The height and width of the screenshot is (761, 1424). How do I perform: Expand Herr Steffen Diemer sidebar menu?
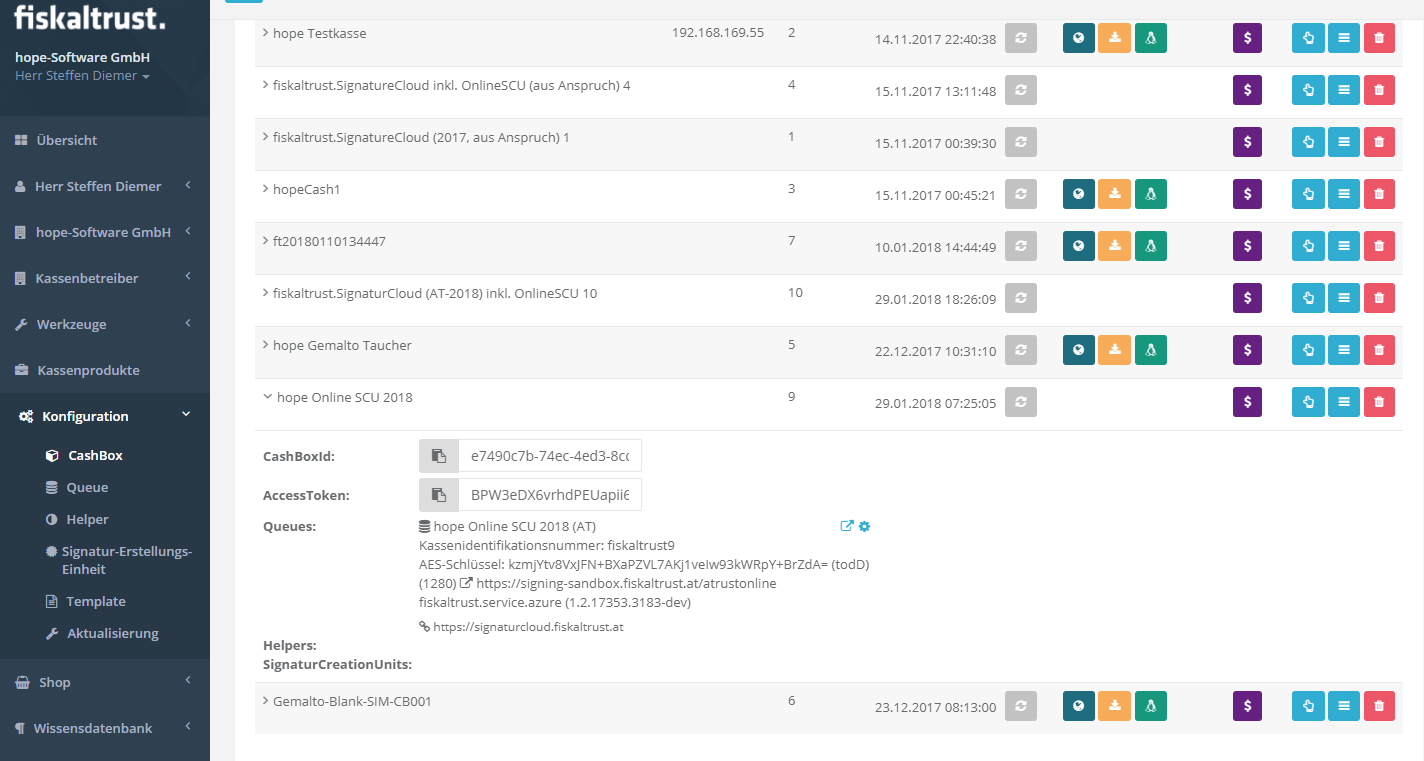[105, 186]
